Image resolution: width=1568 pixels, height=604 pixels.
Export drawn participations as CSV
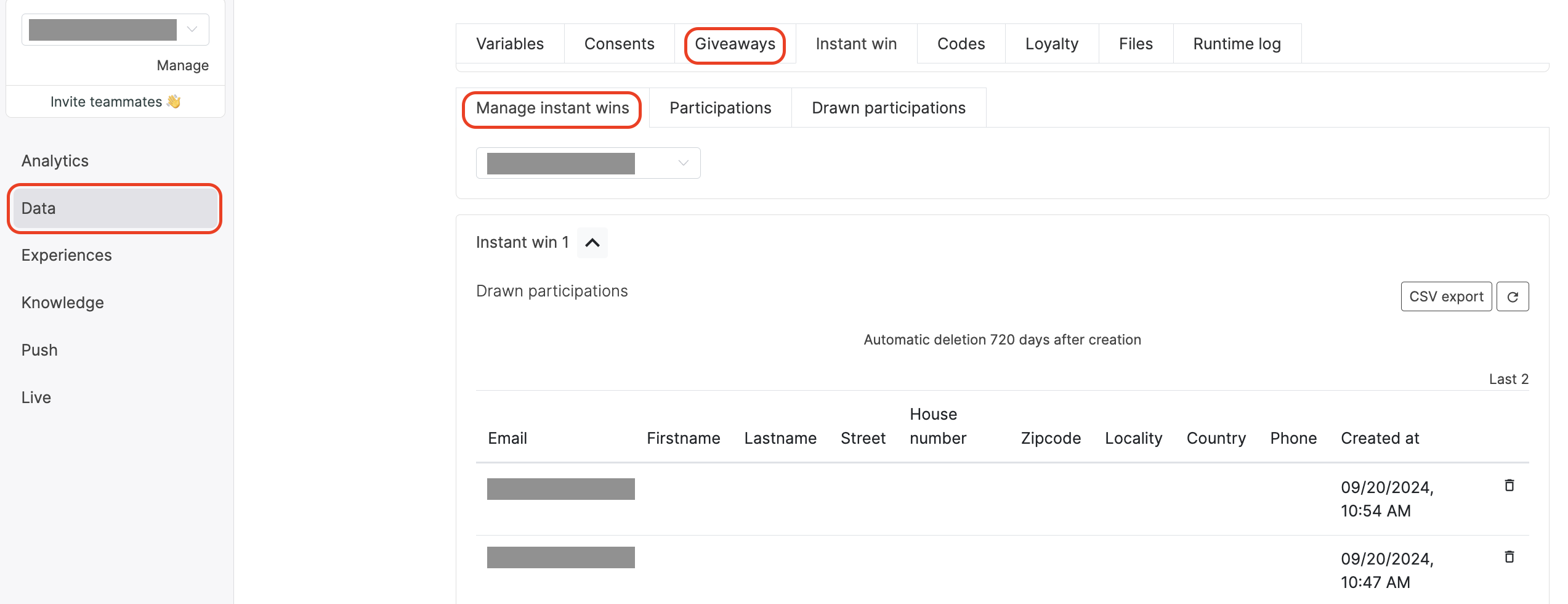click(x=1445, y=297)
